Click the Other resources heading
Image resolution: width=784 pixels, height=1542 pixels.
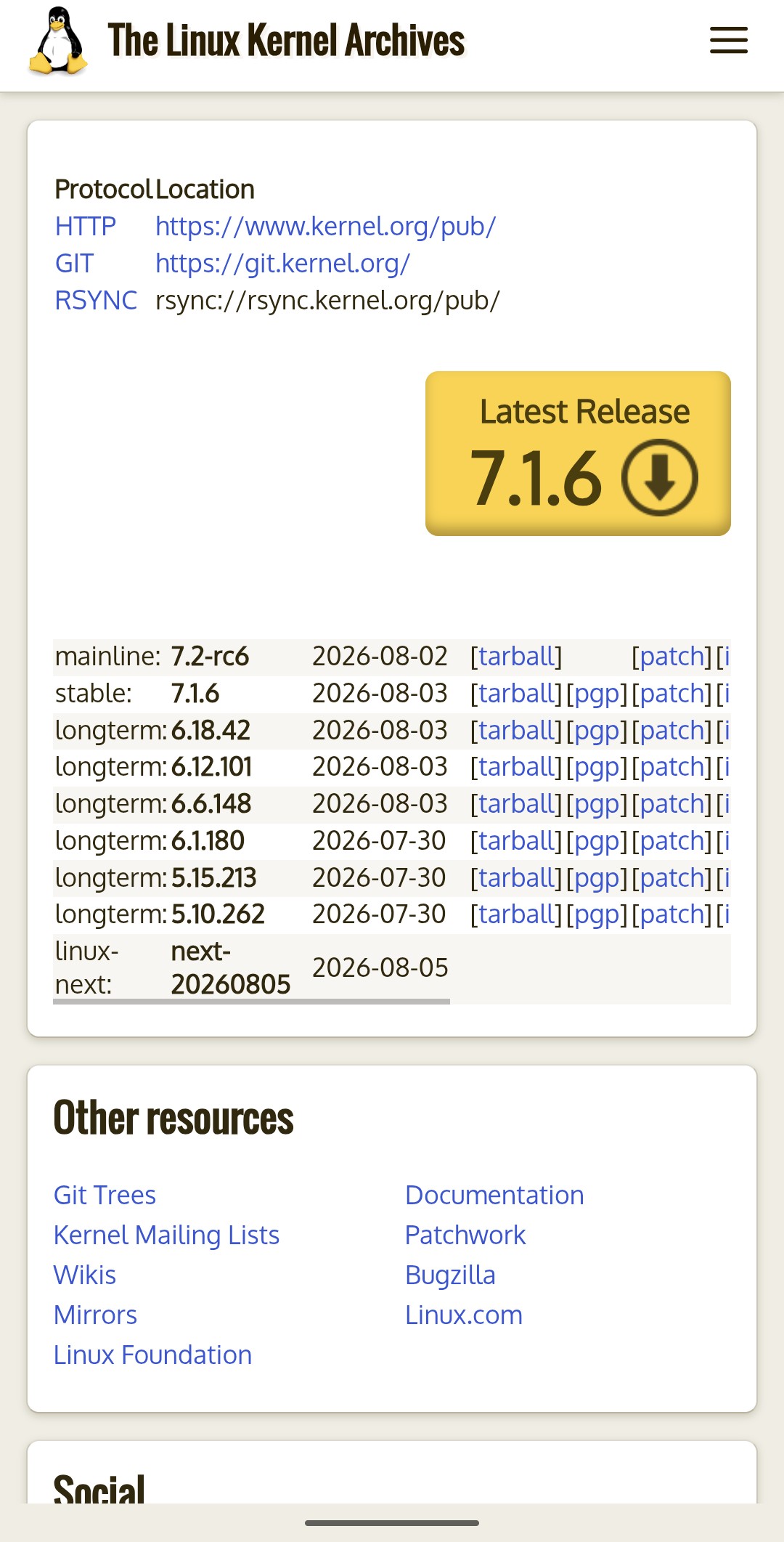pos(173,1118)
